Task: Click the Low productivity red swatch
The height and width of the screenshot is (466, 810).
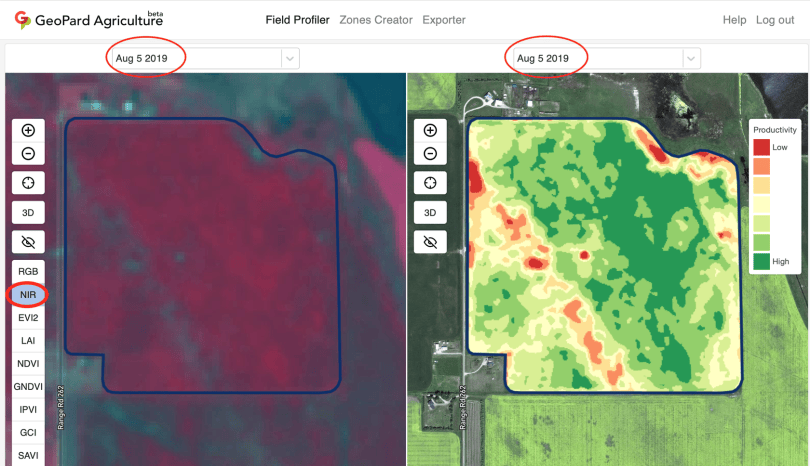Action: [x=761, y=147]
